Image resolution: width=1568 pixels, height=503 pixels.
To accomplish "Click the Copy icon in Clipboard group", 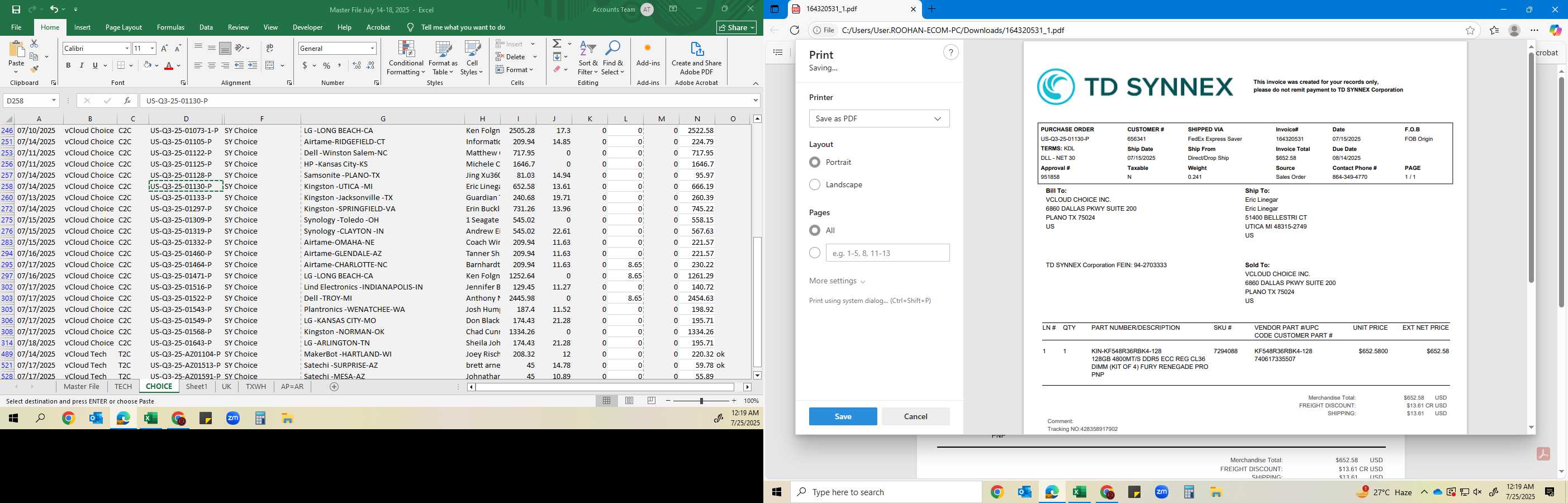I will click(x=34, y=56).
